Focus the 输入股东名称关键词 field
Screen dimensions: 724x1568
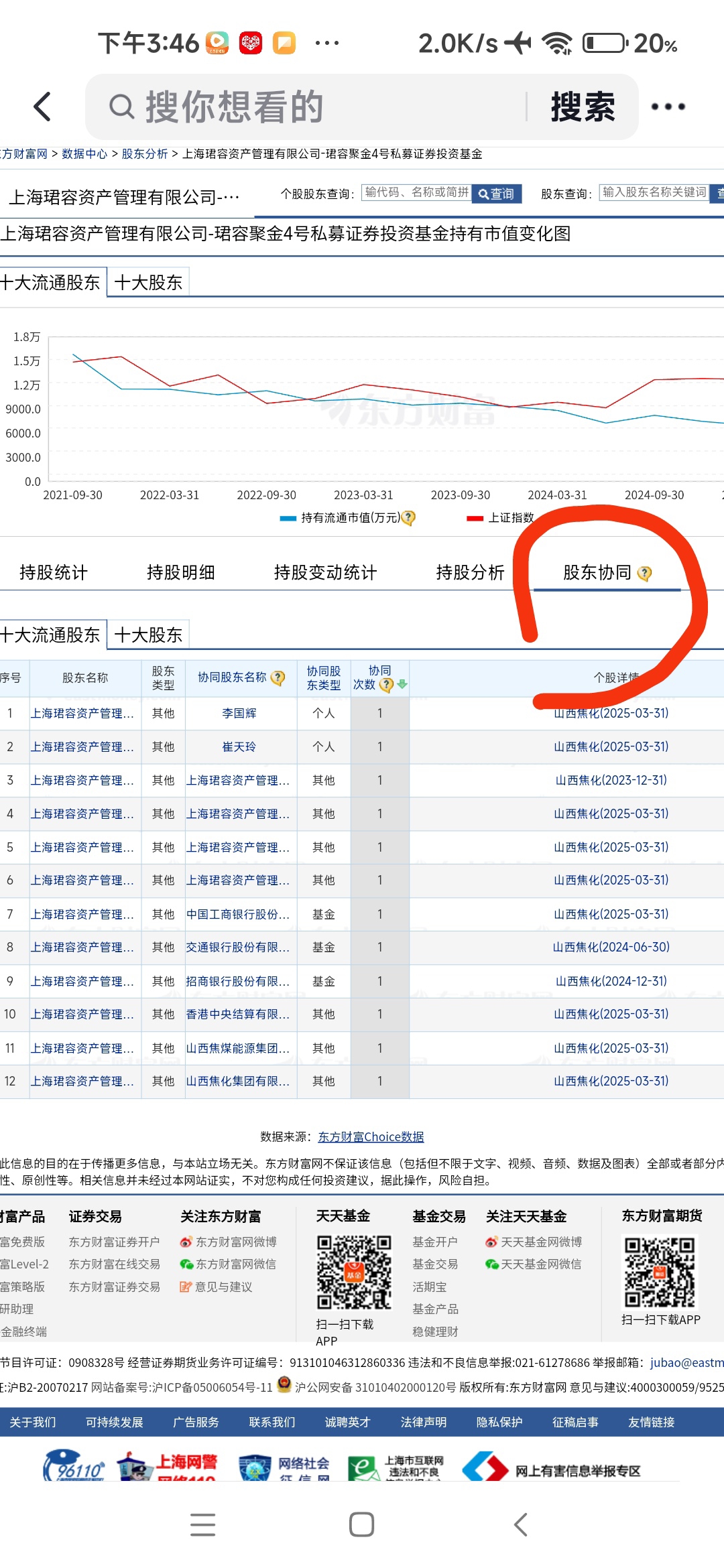coord(654,193)
